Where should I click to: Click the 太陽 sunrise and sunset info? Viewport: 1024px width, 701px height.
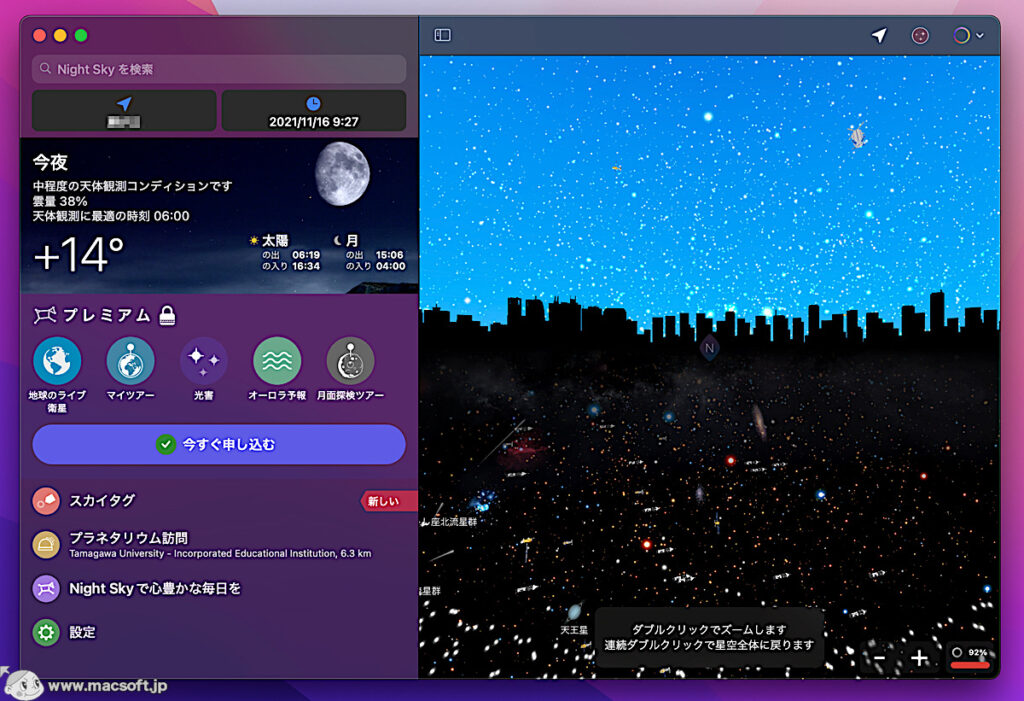pos(285,253)
